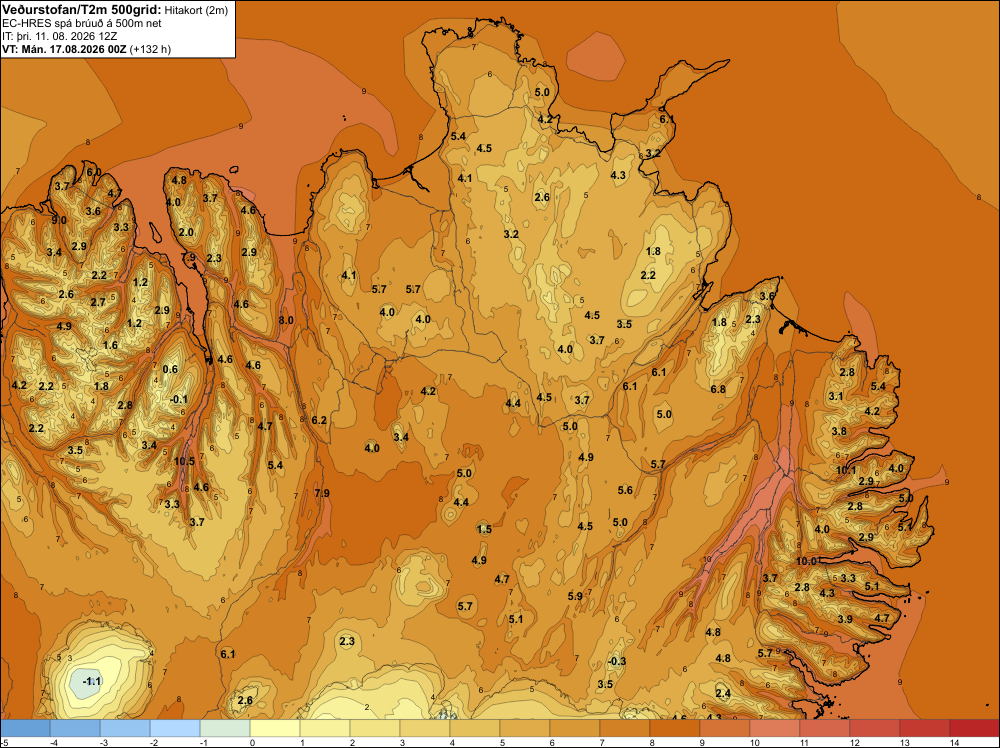The width and height of the screenshot is (1000, 748).
Task: Click the '8.0' temperature value
Action: coord(286,320)
